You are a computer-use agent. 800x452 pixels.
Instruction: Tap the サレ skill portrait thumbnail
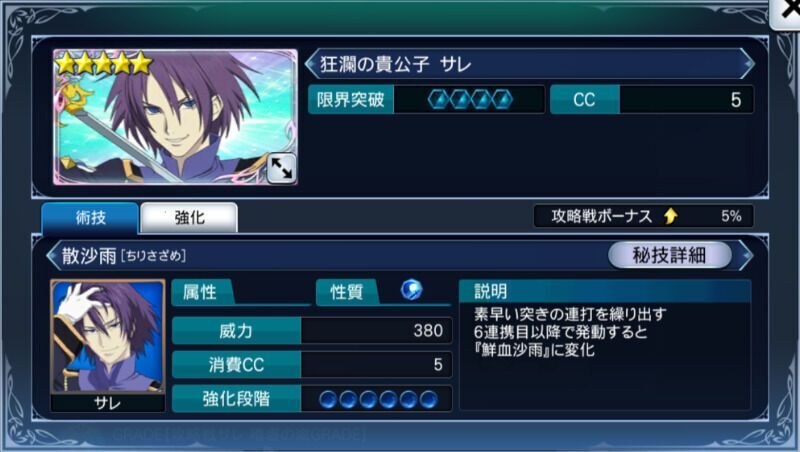point(108,345)
